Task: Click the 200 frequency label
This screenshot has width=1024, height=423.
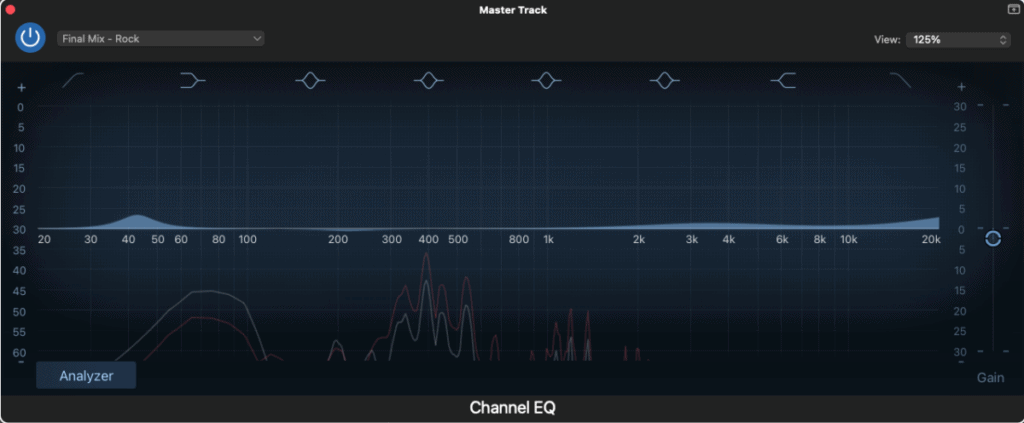Action: tap(338, 240)
